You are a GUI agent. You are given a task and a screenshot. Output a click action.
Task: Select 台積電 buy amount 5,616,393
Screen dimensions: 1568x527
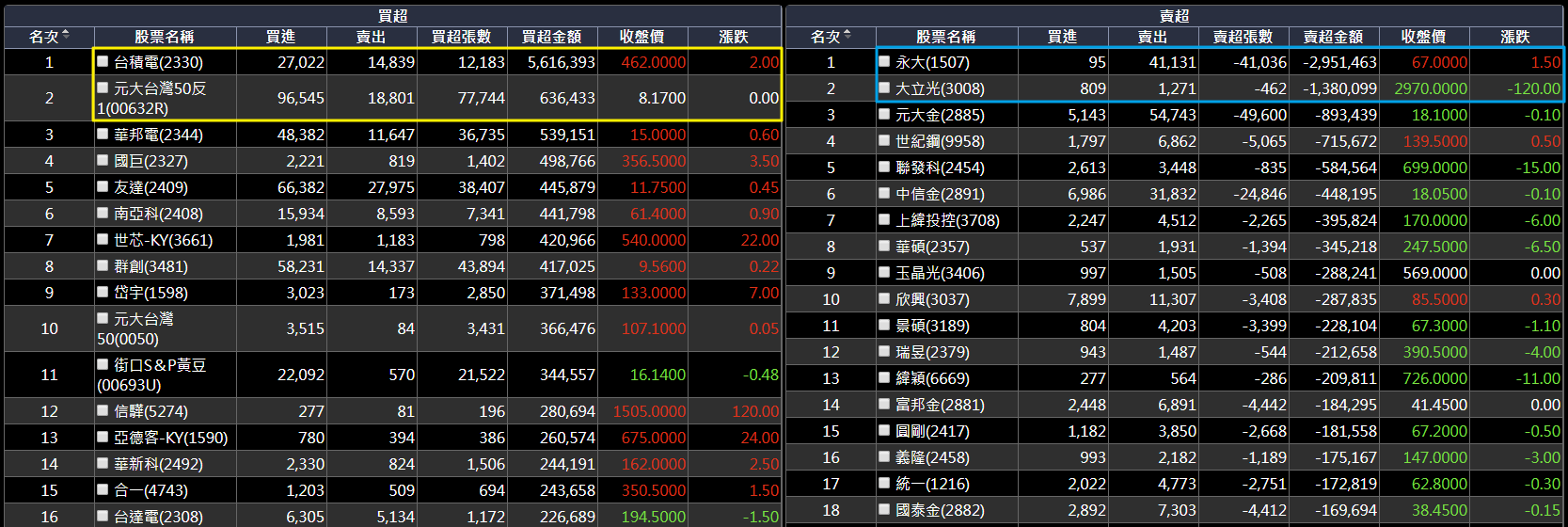[x=562, y=62]
